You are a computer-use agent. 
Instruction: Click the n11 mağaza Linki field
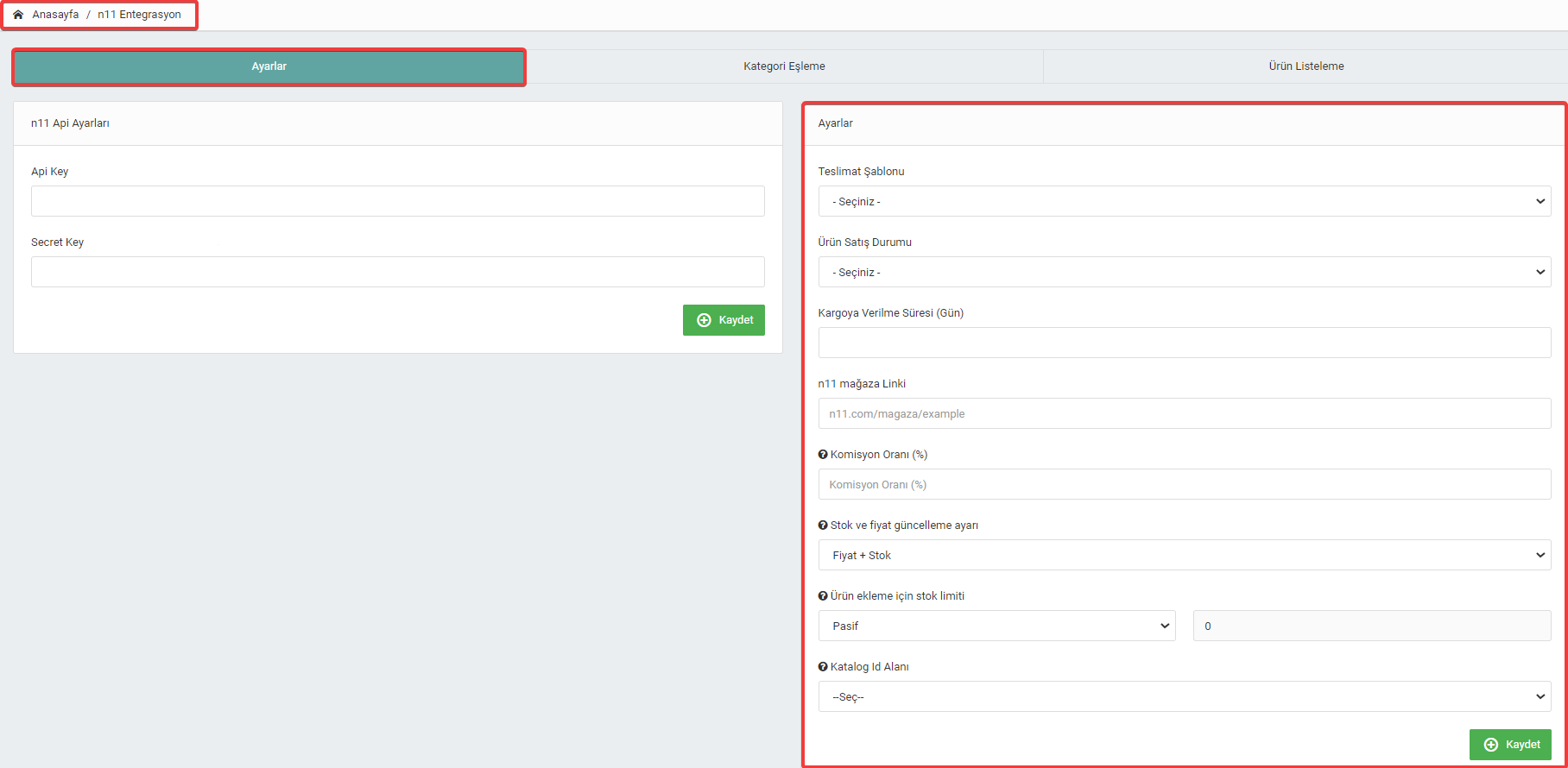[x=1185, y=413]
